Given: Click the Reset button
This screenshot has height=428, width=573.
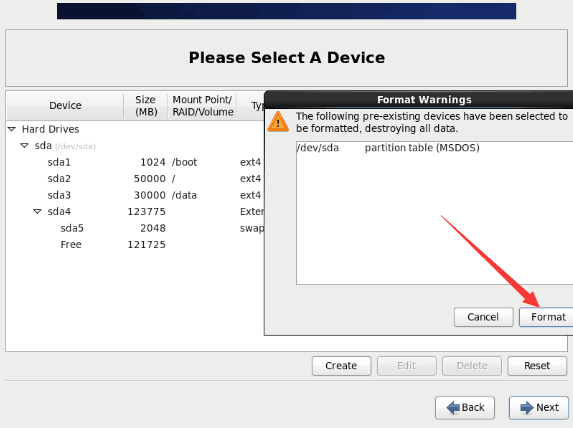Looking at the screenshot, I should point(537,366).
